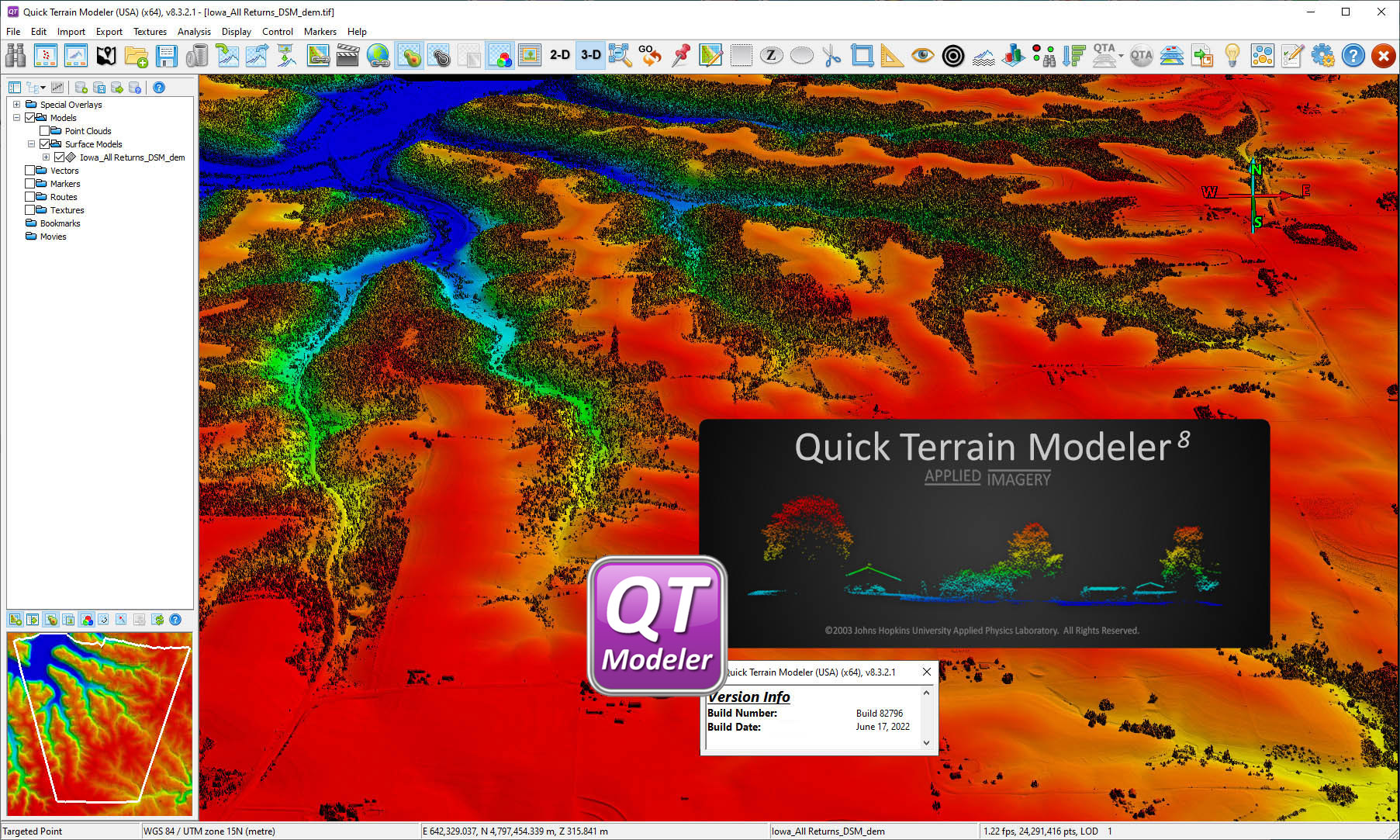Open the QTA dropdown arrow
Viewport: 1400px width, 840px height.
[x=1121, y=55]
